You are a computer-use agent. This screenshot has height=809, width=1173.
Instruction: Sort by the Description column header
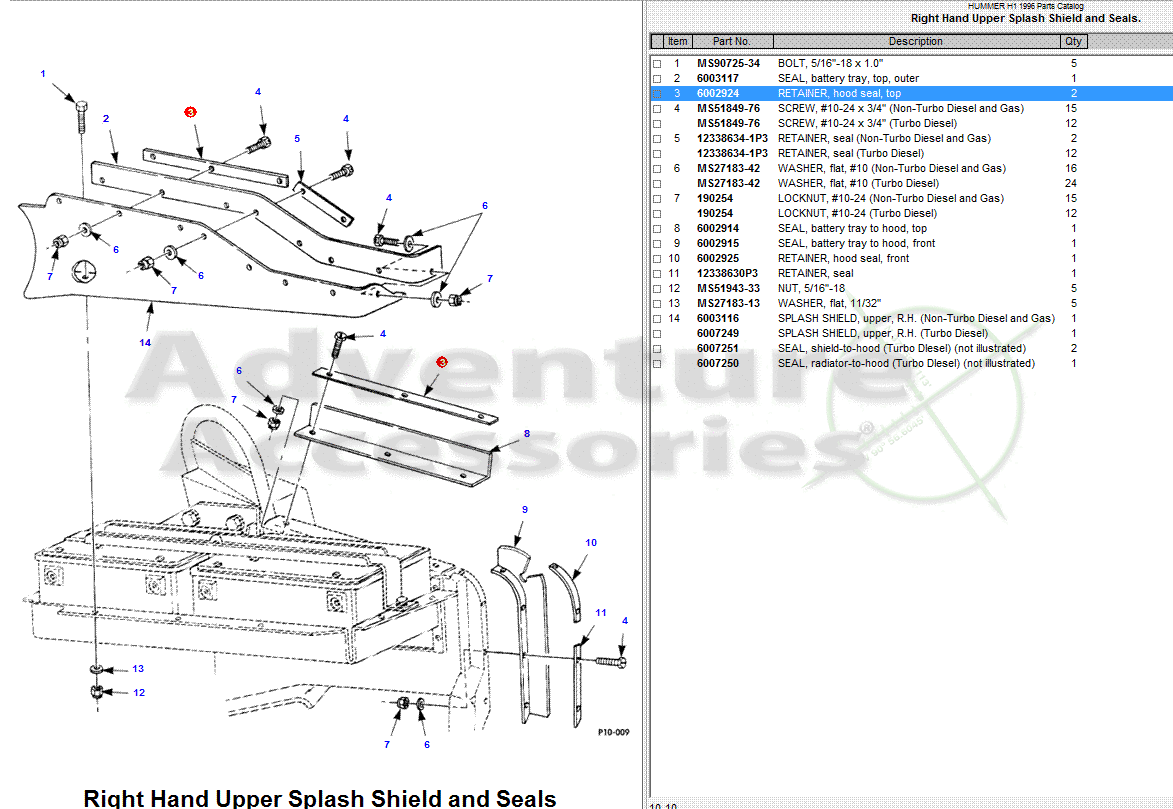[916, 41]
